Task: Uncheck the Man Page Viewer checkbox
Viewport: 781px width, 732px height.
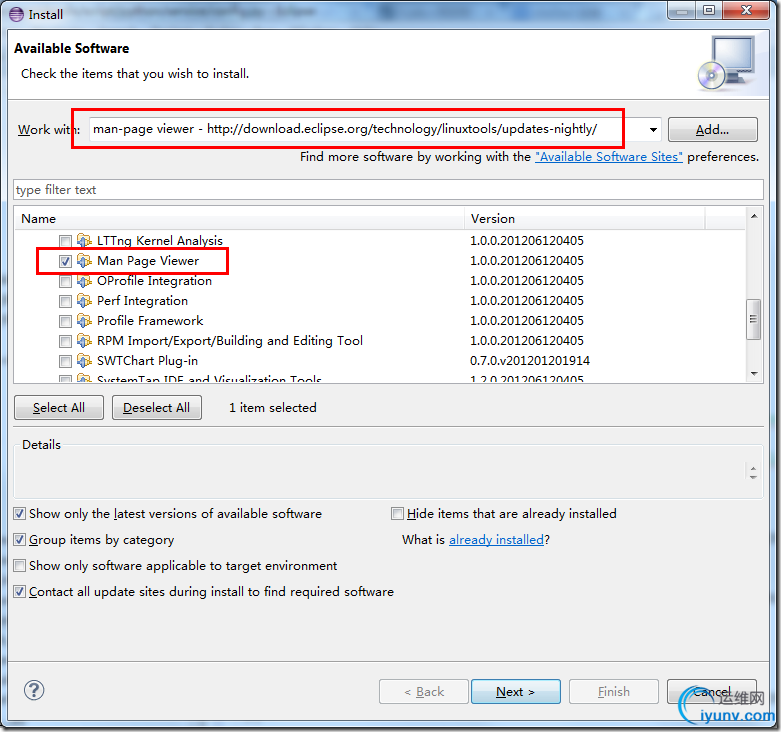Action: click(x=65, y=261)
